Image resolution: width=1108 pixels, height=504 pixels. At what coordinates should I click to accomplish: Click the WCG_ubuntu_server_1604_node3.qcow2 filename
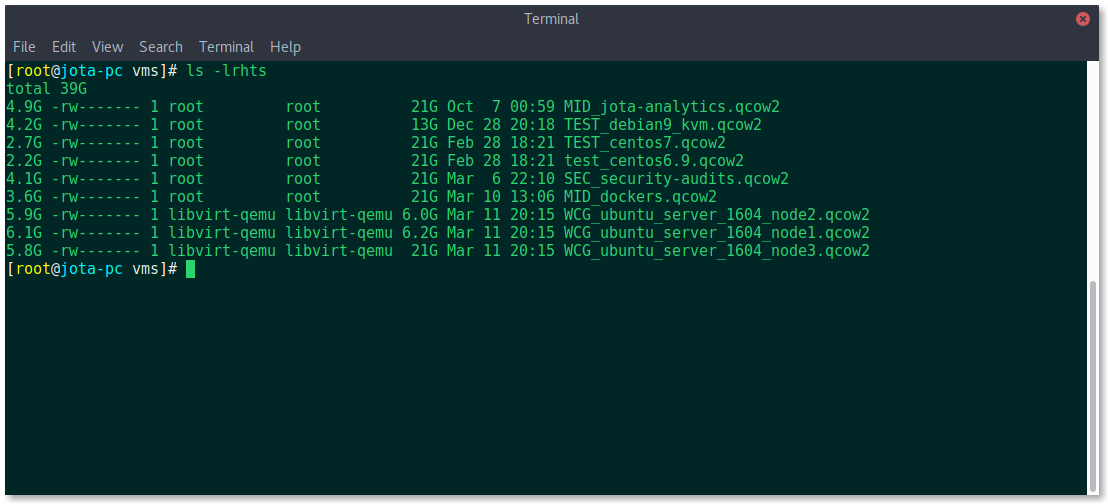tap(717, 251)
